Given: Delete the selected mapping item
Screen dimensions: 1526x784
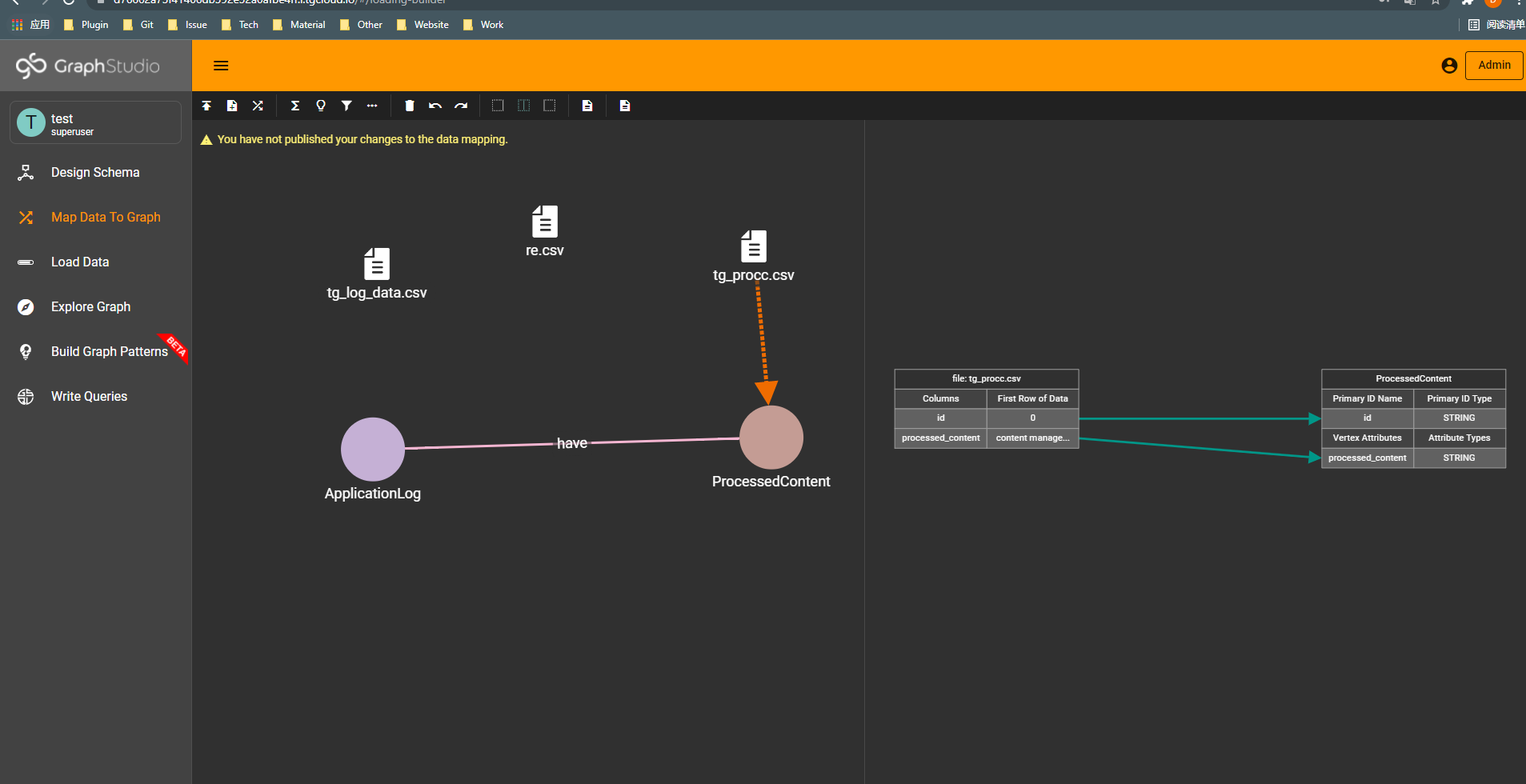Looking at the screenshot, I should [409, 105].
